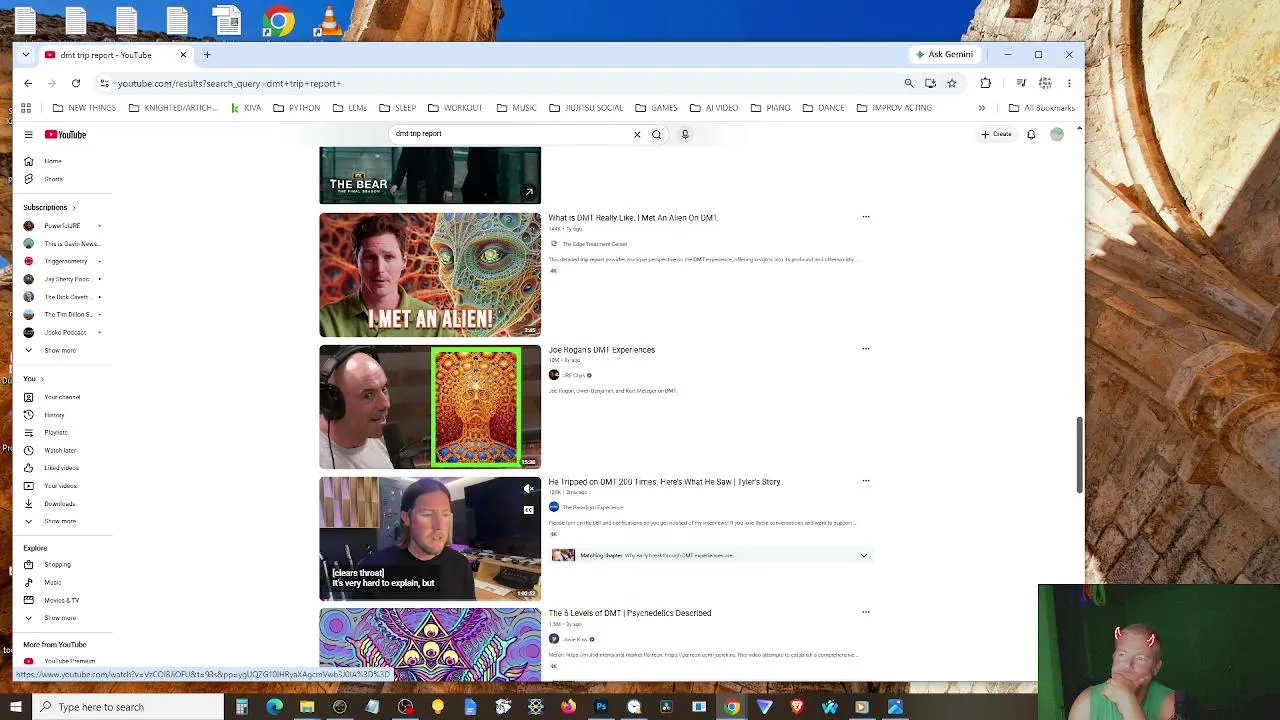This screenshot has height=720, width=1280.
Task: Open more options for 6 Levels video
Action: [866, 612]
